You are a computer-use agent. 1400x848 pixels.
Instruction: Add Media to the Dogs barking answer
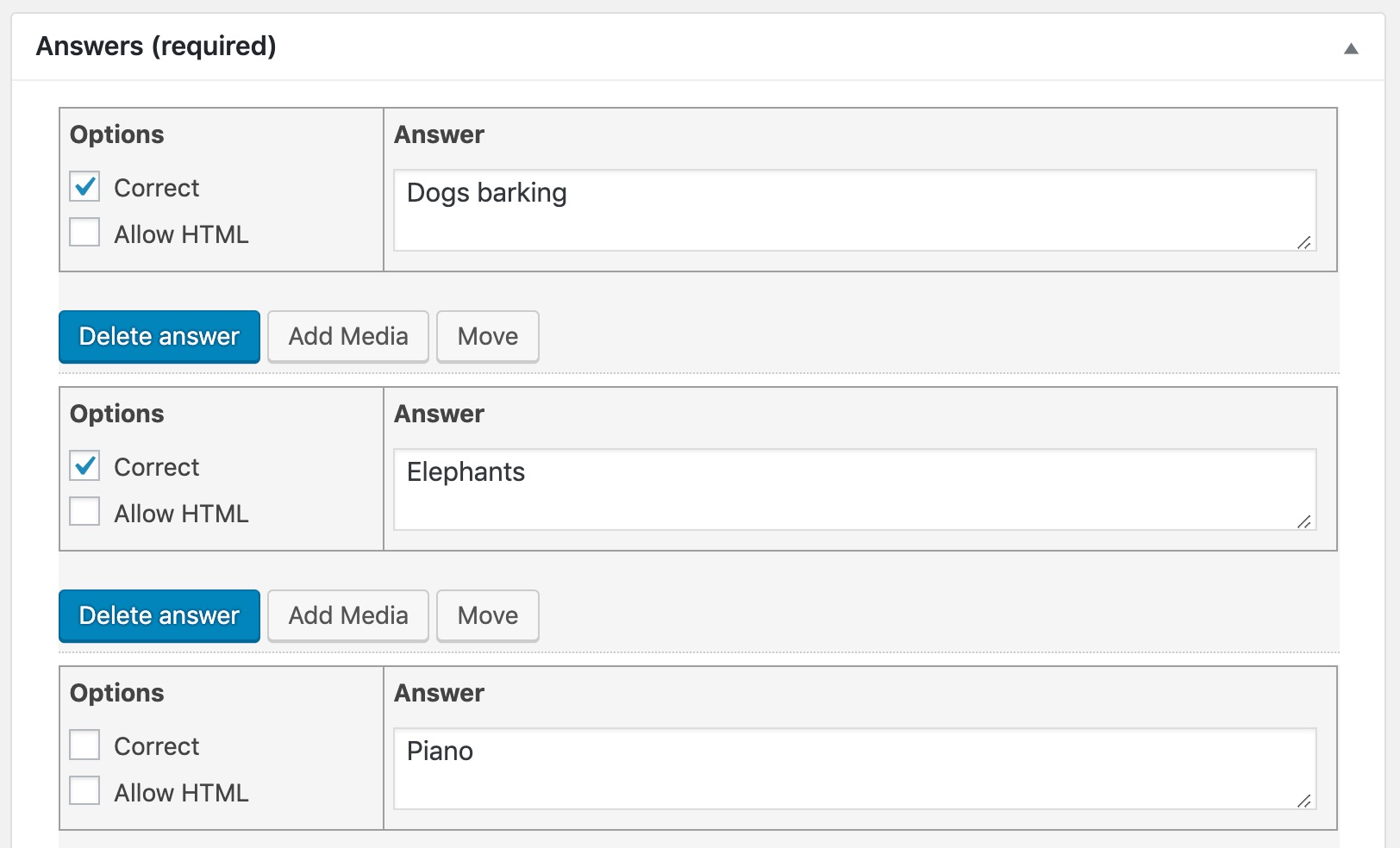point(347,336)
